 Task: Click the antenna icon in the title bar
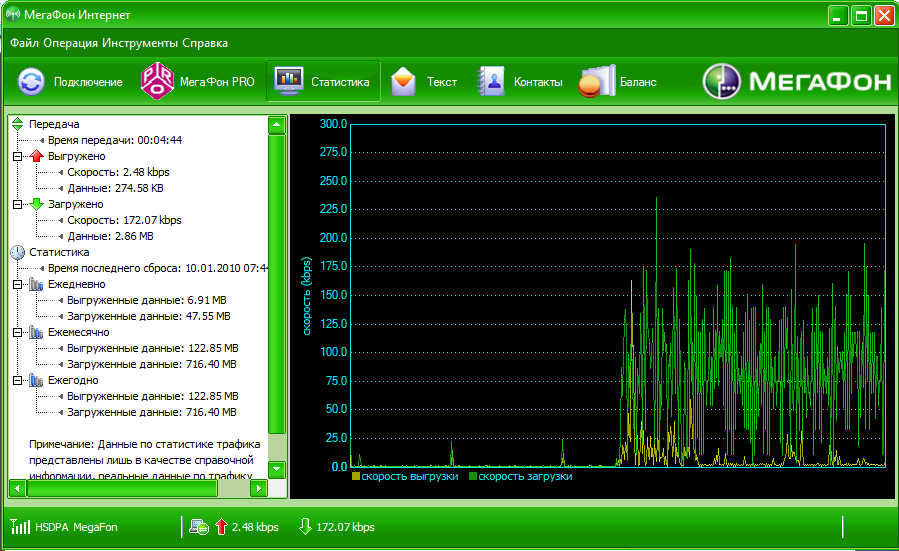pyautogui.click(x=13, y=14)
